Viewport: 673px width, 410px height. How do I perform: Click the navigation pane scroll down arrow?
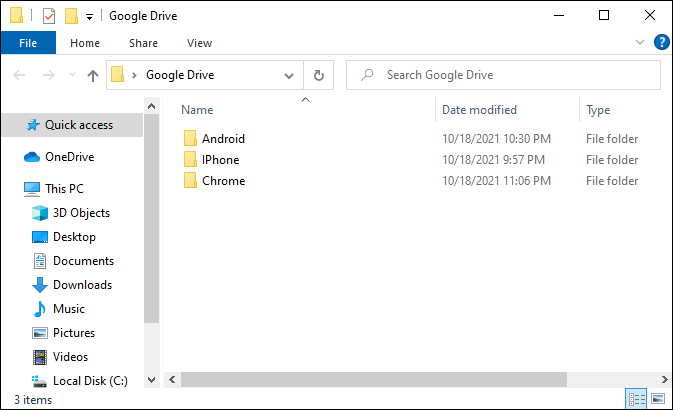pyautogui.click(x=152, y=380)
